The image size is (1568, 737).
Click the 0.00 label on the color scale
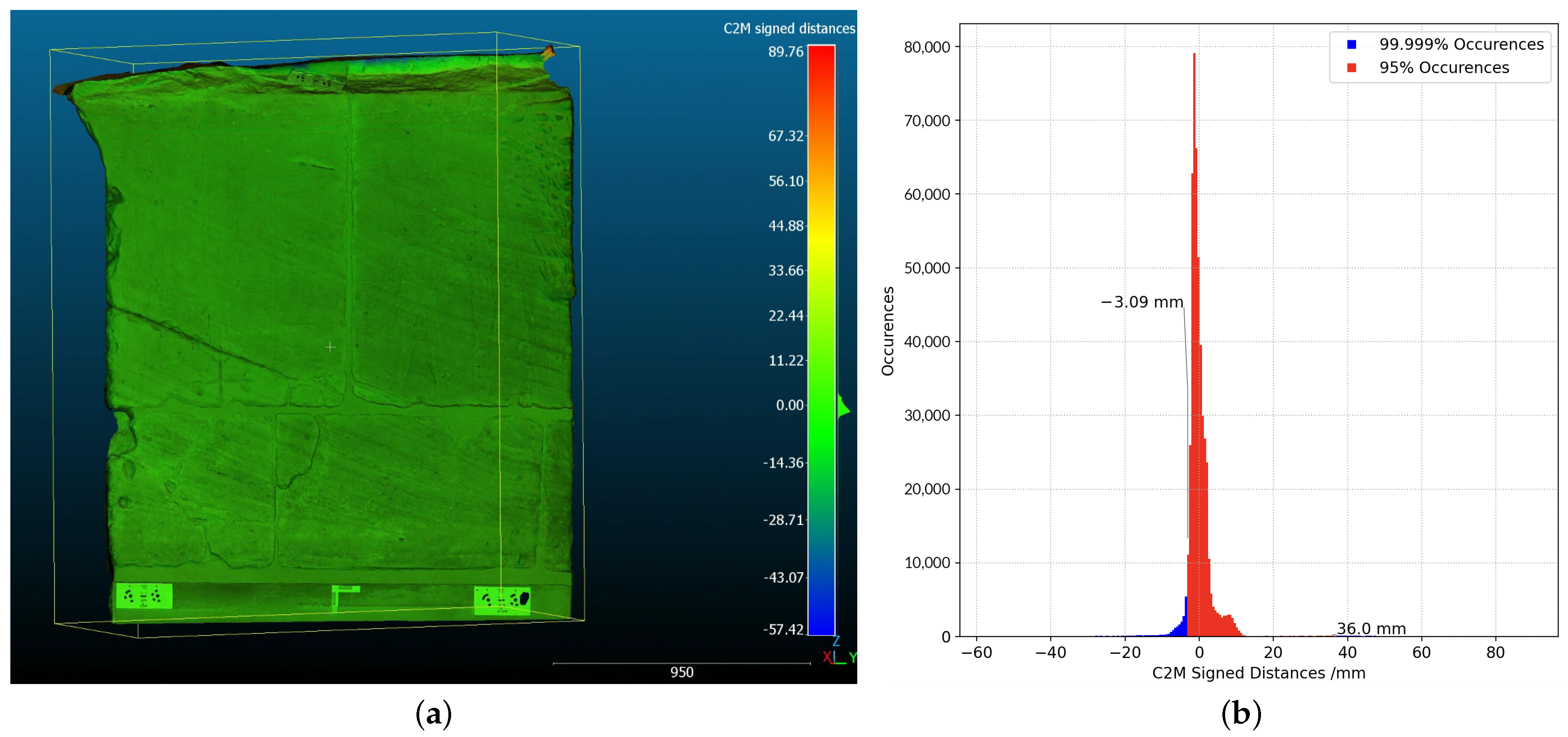tap(790, 405)
